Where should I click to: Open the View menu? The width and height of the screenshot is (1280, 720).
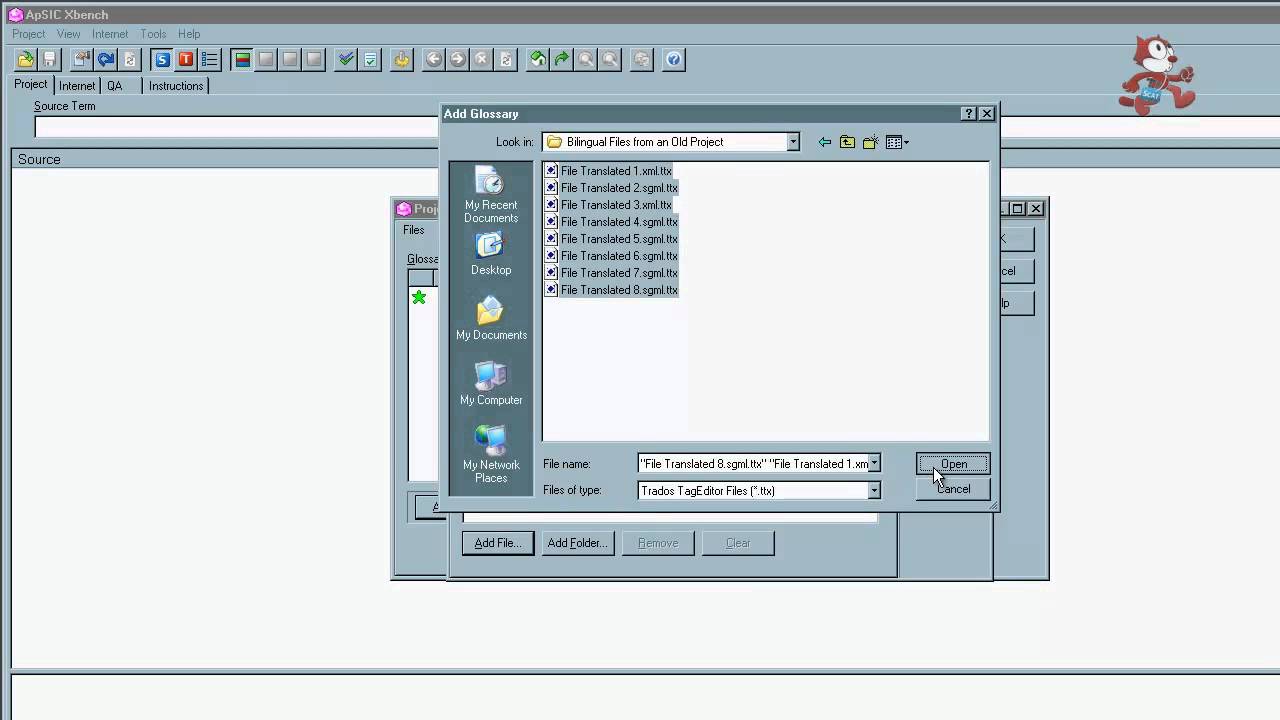tap(68, 34)
